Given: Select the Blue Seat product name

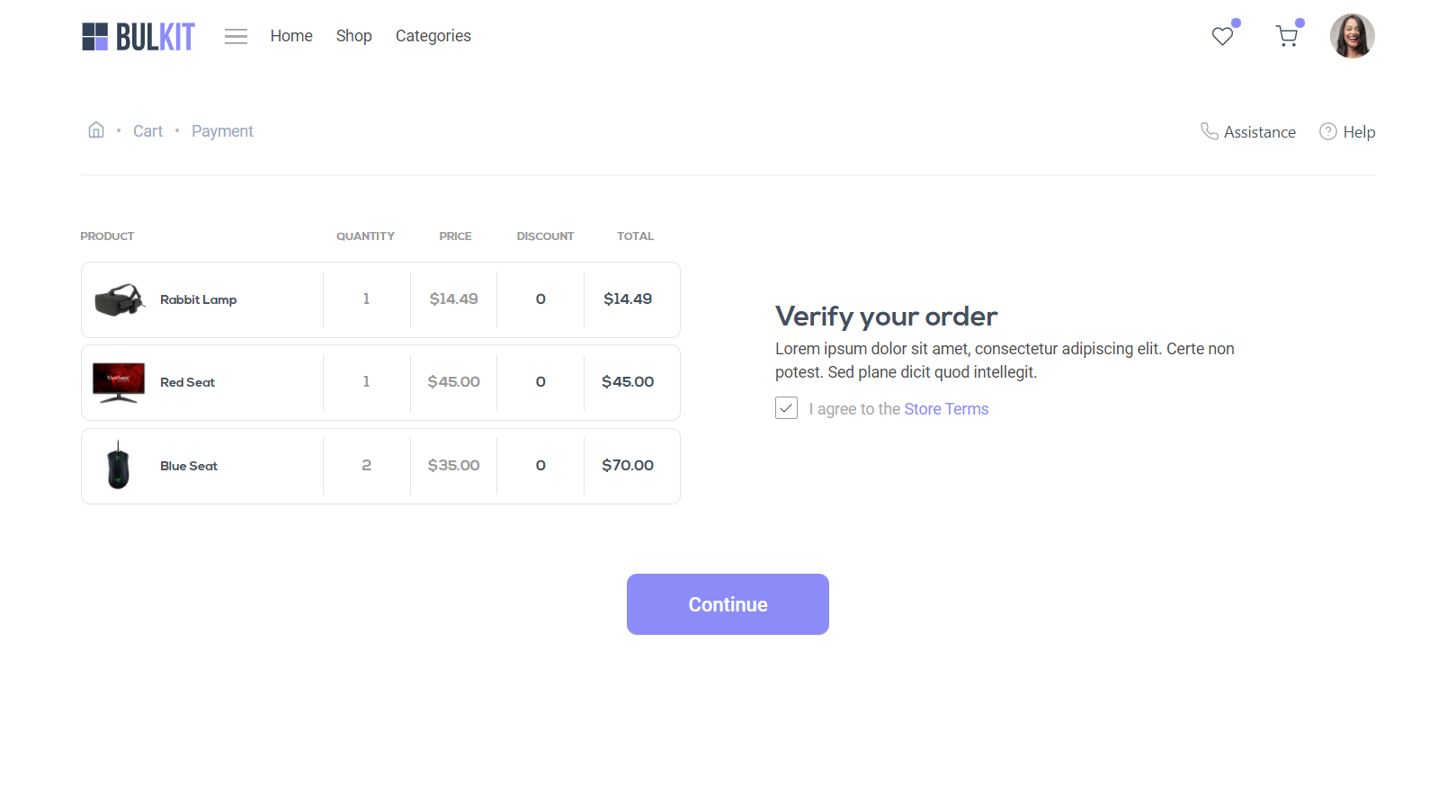Looking at the screenshot, I should click(189, 466).
